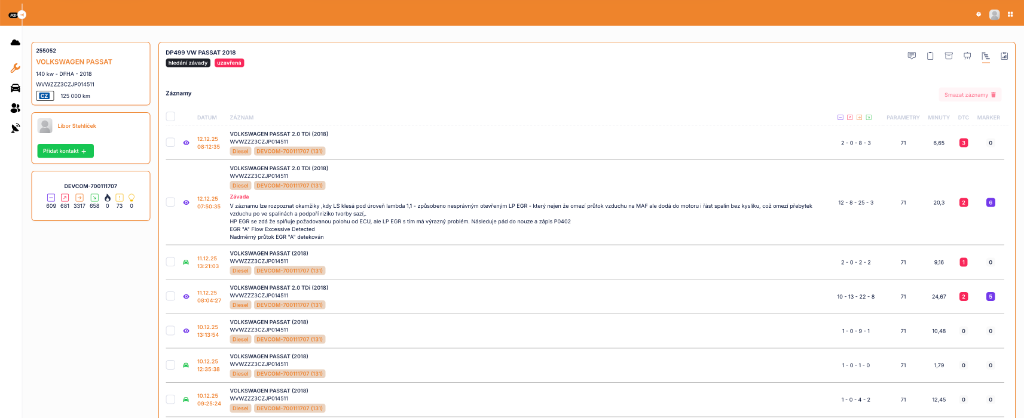
Task: Click the eye icon for record 12.12.25 08:12:35
Action: [186, 142]
